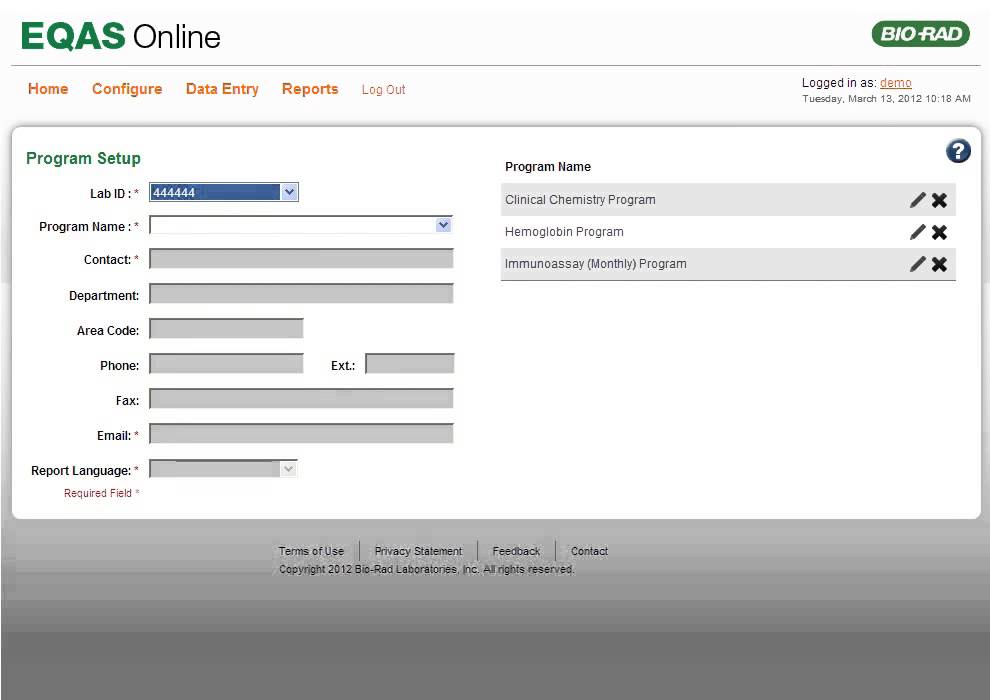The image size is (990, 700).
Task: Click the Email input field
Action: pos(301,434)
